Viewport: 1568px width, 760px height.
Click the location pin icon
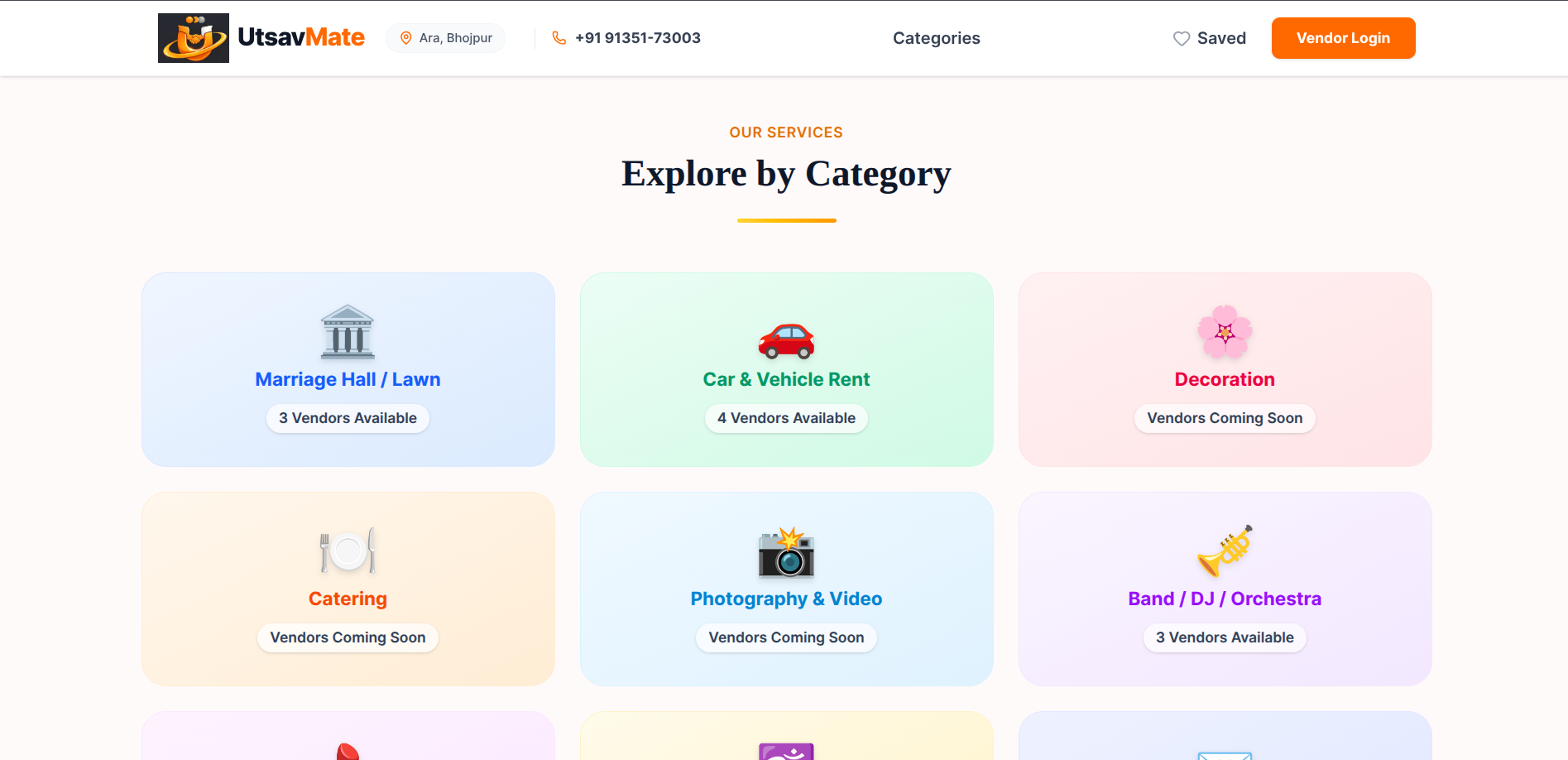pyautogui.click(x=406, y=38)
